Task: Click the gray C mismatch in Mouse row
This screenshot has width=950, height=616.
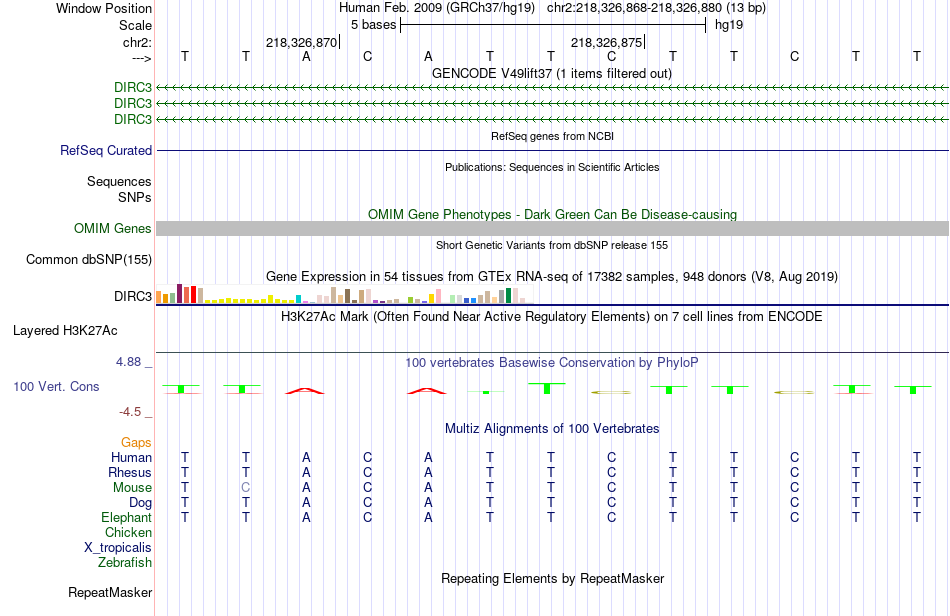Action: (x=245, y=488)
